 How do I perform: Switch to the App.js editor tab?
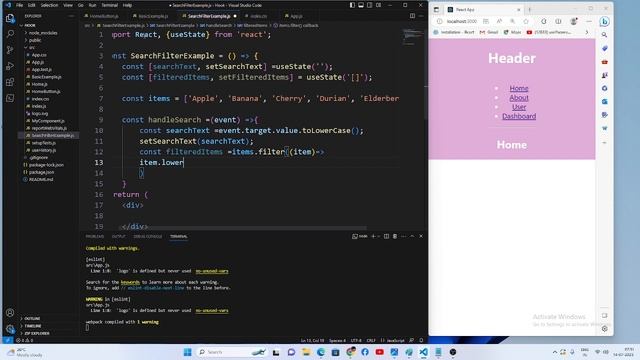(x=296, y=16)
